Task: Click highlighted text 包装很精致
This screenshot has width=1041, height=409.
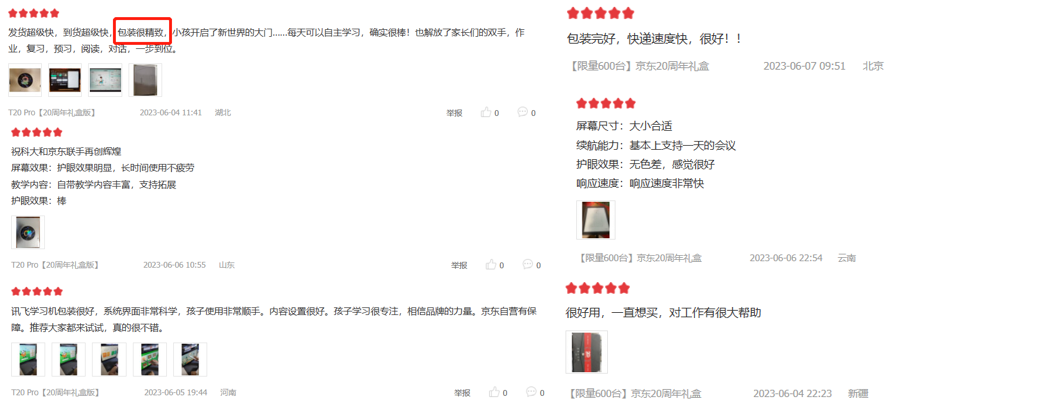Action: click(142, 32)
